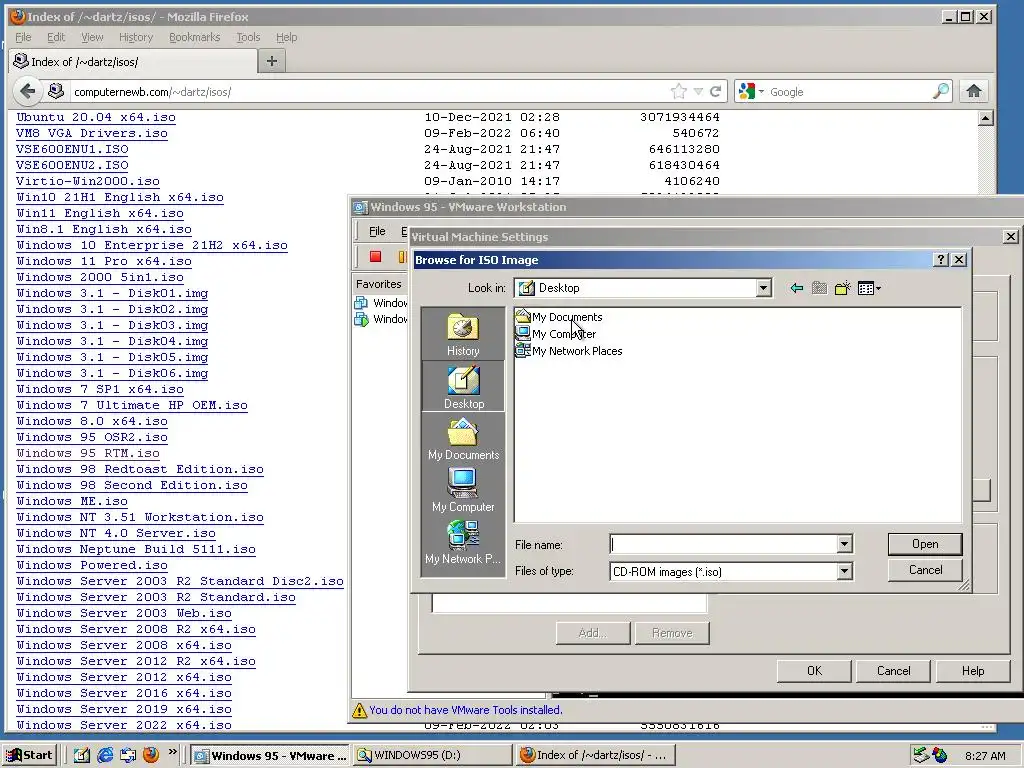
Task: Click the 8:27 AM clock in the tray
Action: 985,756
